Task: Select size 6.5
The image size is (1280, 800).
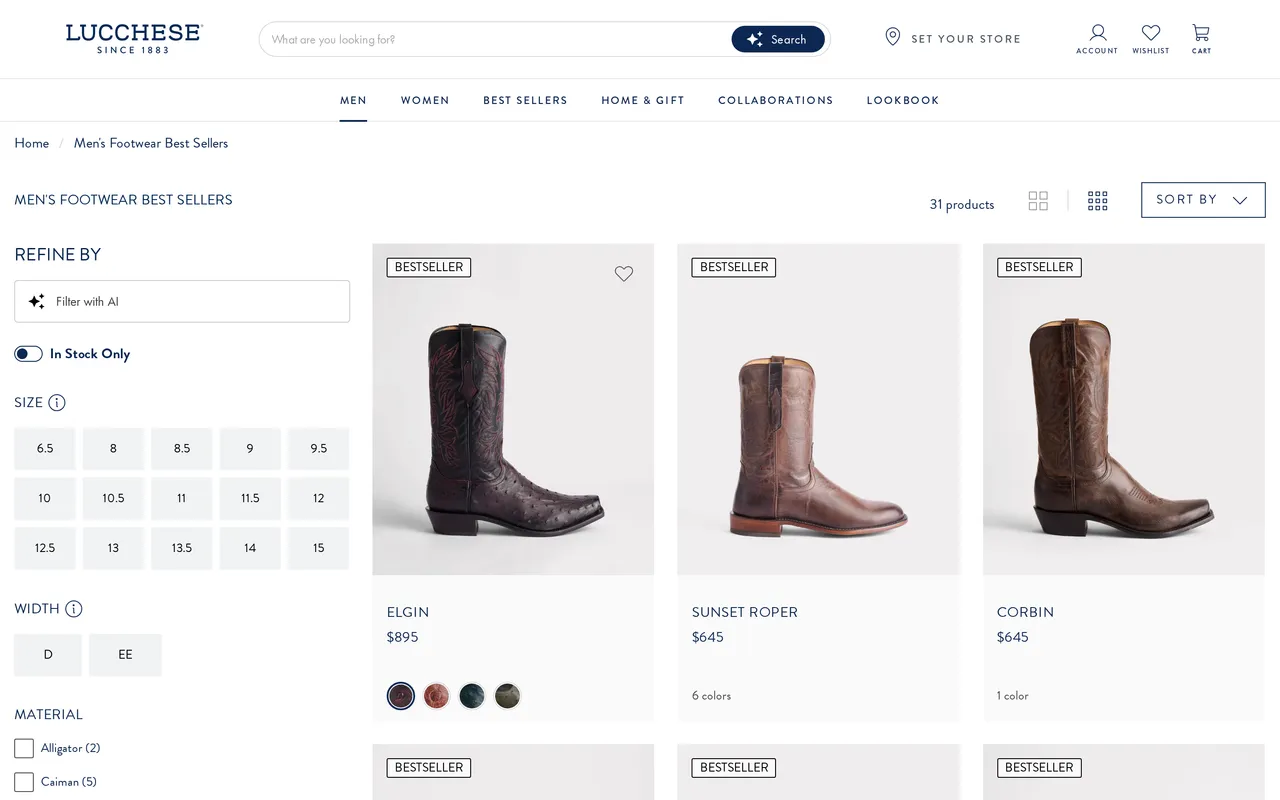Action: point(45,449)
